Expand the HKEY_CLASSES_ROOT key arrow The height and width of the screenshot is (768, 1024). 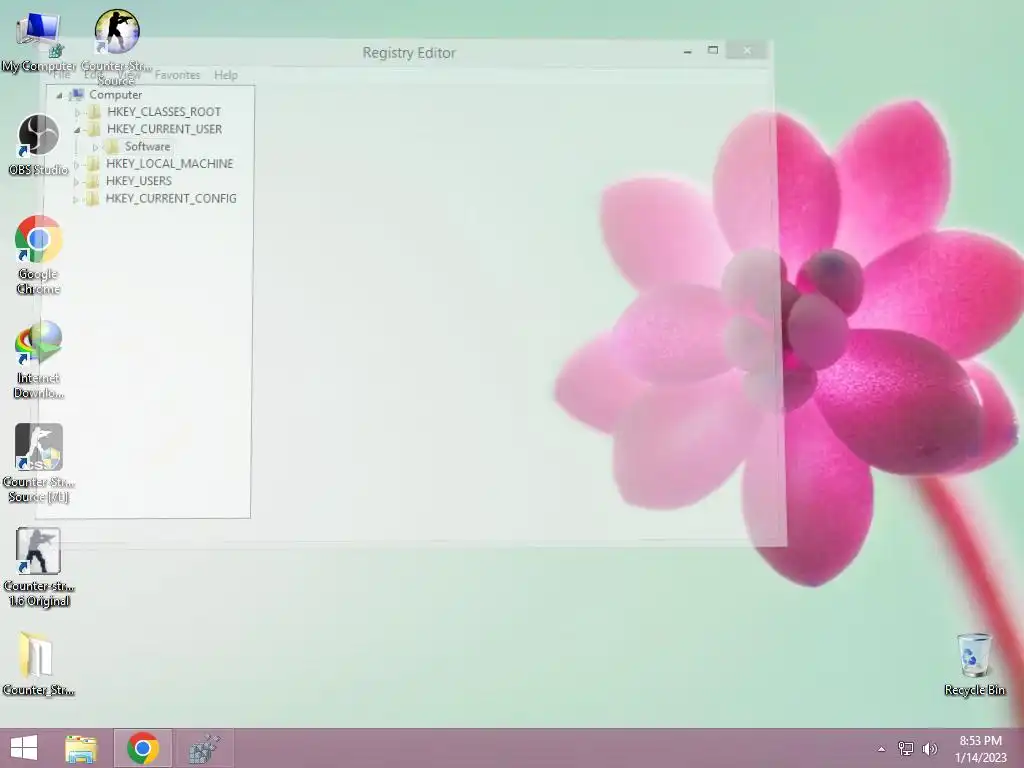pyautogui.click(x=77, y=112)
